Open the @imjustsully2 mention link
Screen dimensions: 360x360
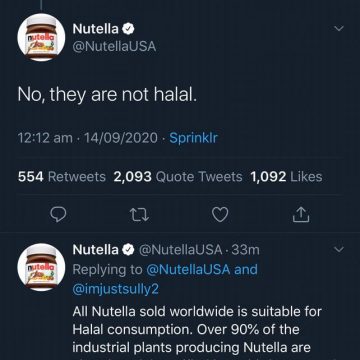[x=115, y=289]
